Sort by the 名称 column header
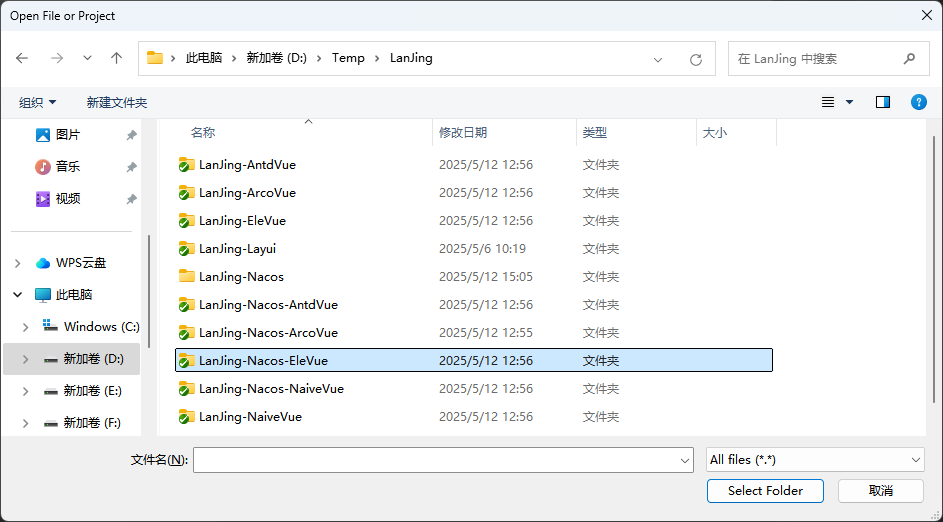Viewport: 943px width, 522px height. click(x=203, y=133)
